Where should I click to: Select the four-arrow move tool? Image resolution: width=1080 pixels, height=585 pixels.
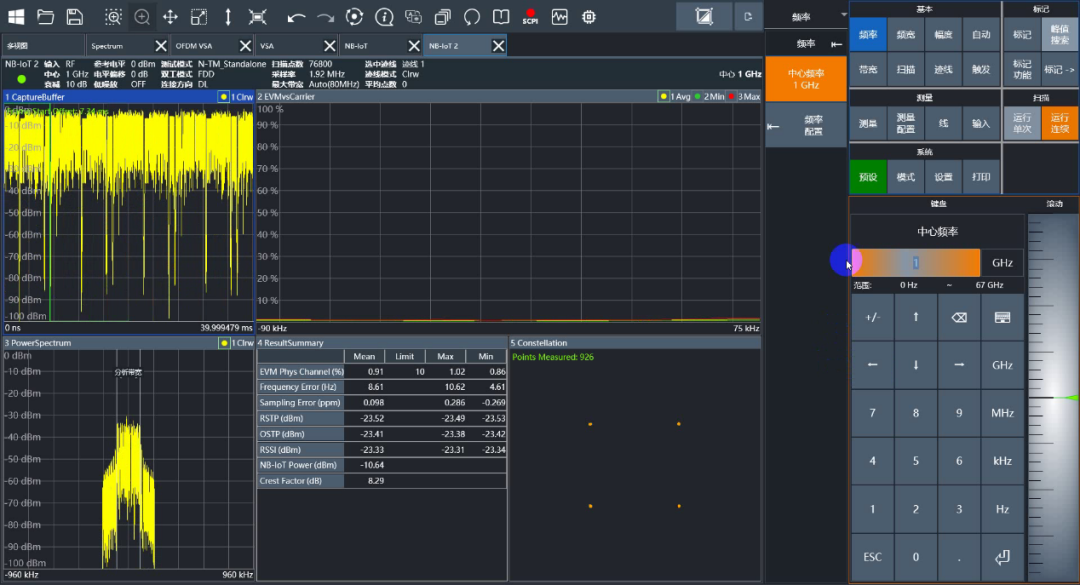[170, 17]
